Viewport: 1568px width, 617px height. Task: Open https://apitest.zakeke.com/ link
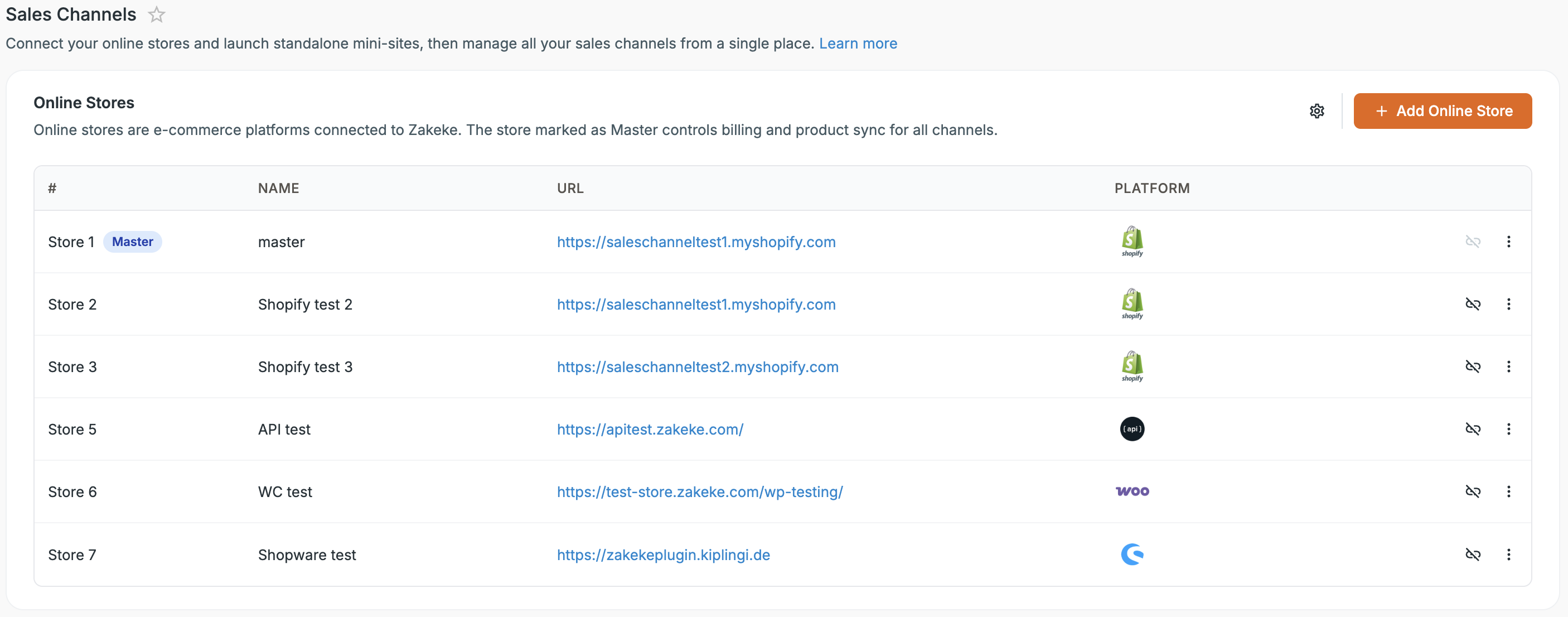pyautogui.click(x=650, y=430)
